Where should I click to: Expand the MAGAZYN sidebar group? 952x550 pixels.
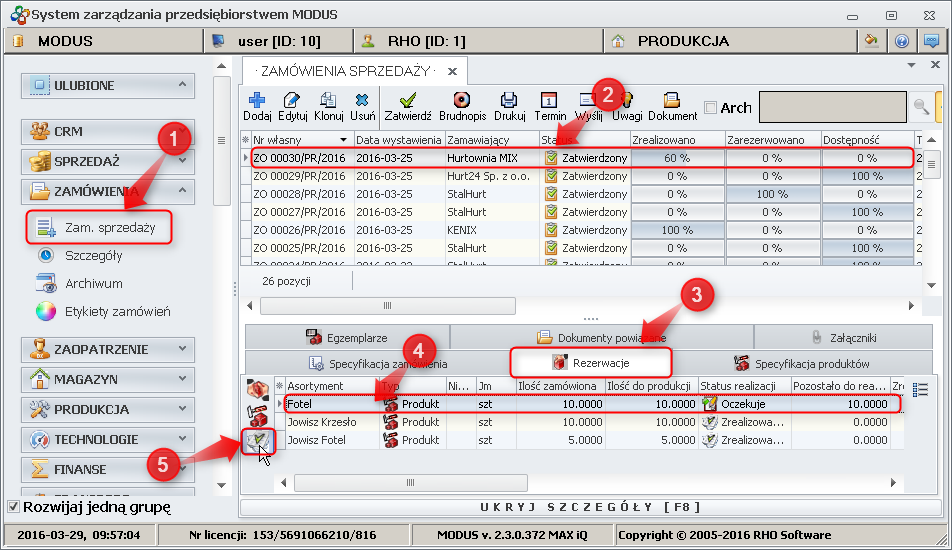point(108,379)
